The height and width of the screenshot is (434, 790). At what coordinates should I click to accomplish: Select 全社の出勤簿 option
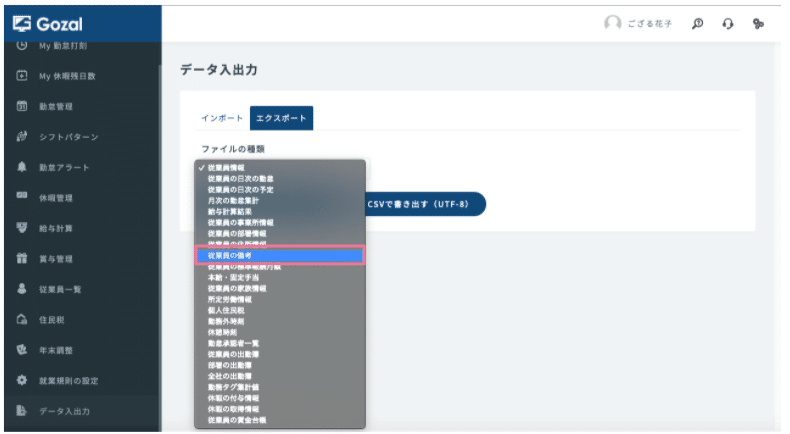pyautogui.click(x=280, y=376)
